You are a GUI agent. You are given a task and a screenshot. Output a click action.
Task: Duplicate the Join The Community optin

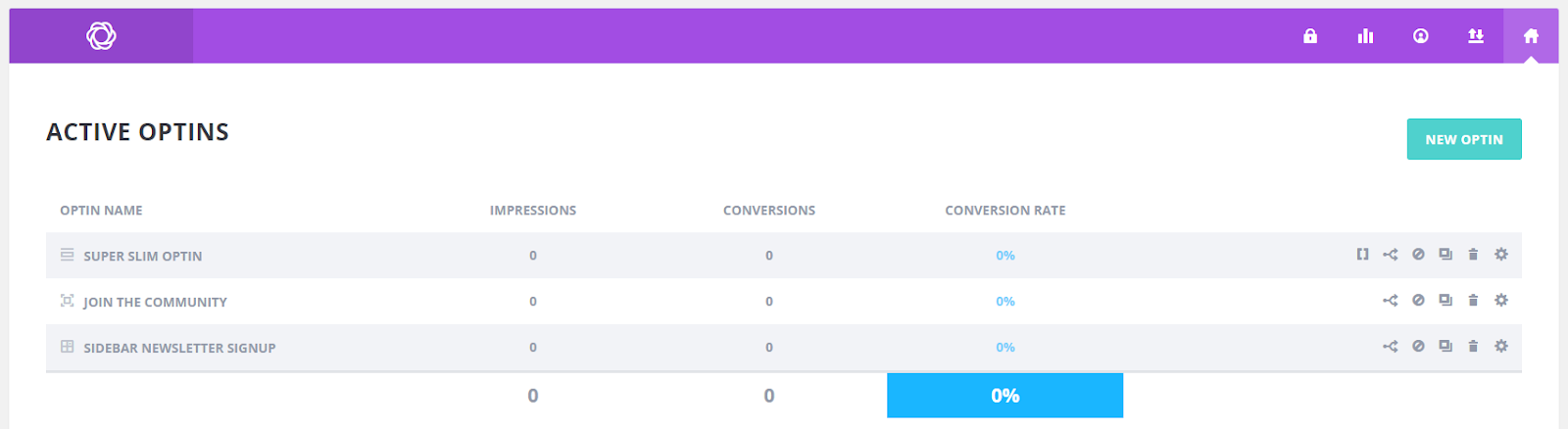[1445, 301]
